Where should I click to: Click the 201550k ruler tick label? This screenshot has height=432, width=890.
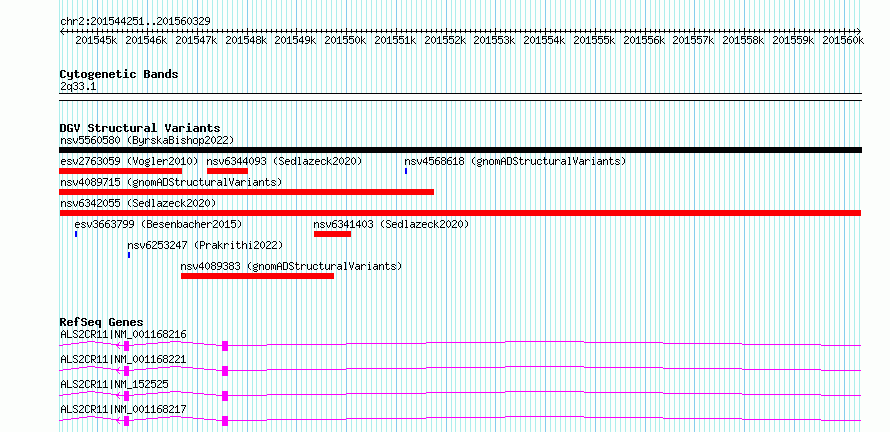(x=345, y=40)
